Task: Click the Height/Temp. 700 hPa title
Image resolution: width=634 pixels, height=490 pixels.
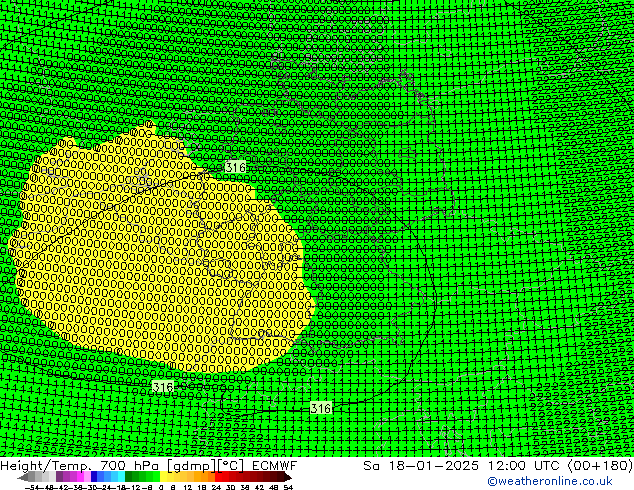Action: pos(81,466)
